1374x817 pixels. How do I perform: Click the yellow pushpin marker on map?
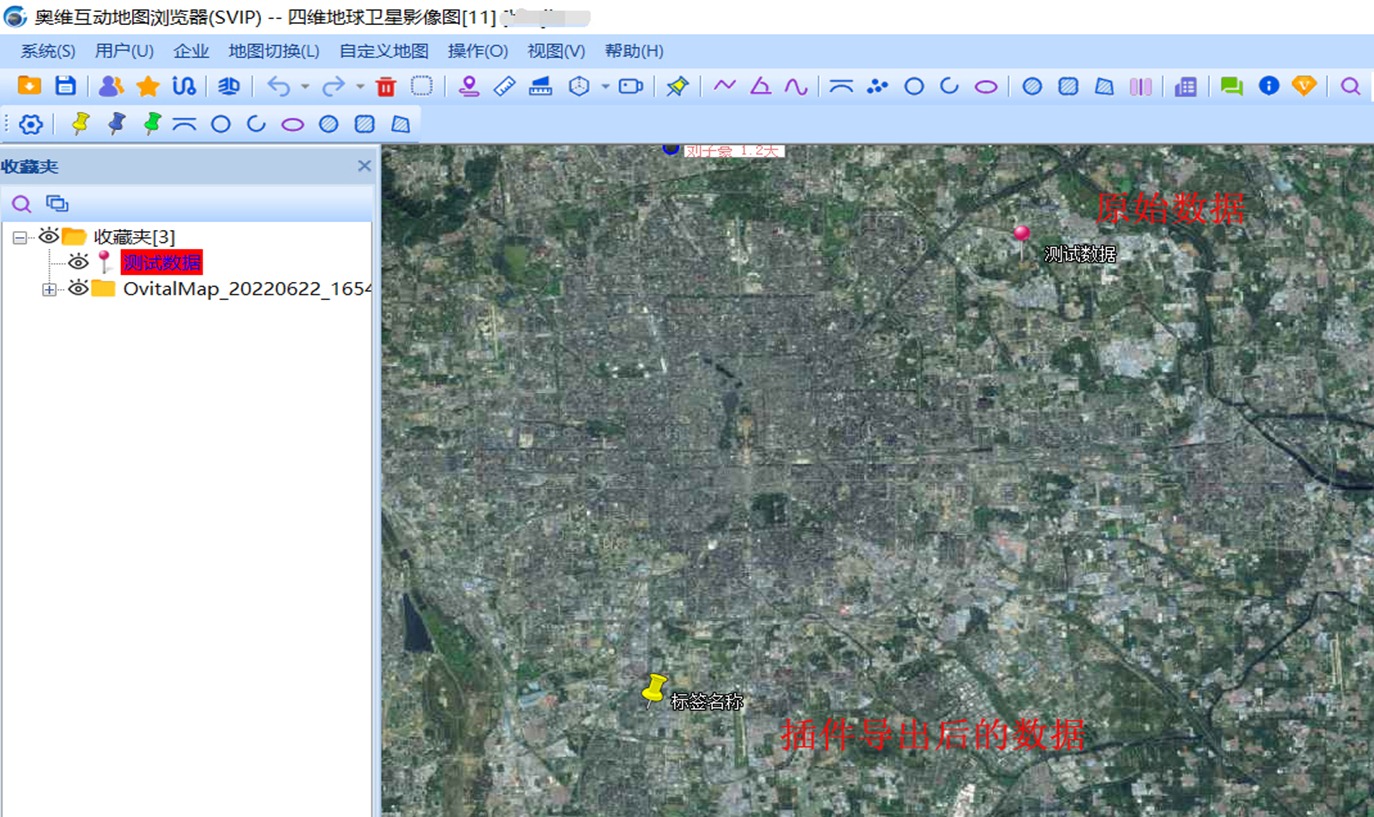[x=654, y=689]
